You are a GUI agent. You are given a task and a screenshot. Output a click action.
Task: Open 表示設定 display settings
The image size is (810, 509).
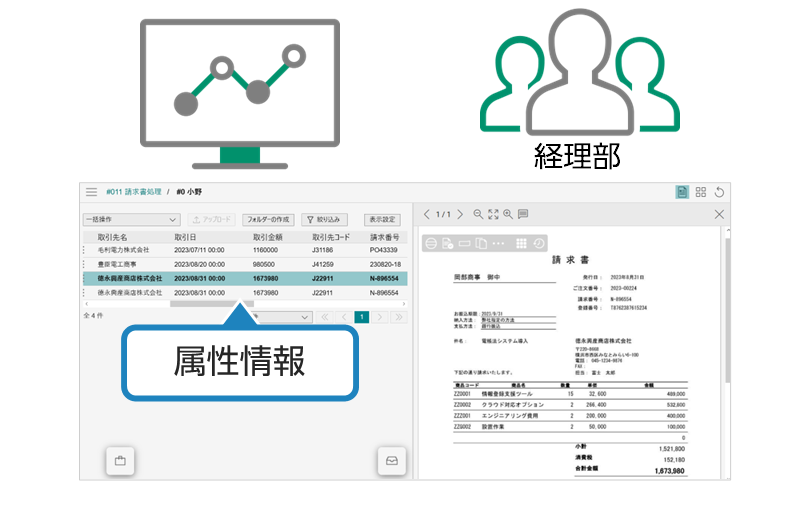pos(382,220)
